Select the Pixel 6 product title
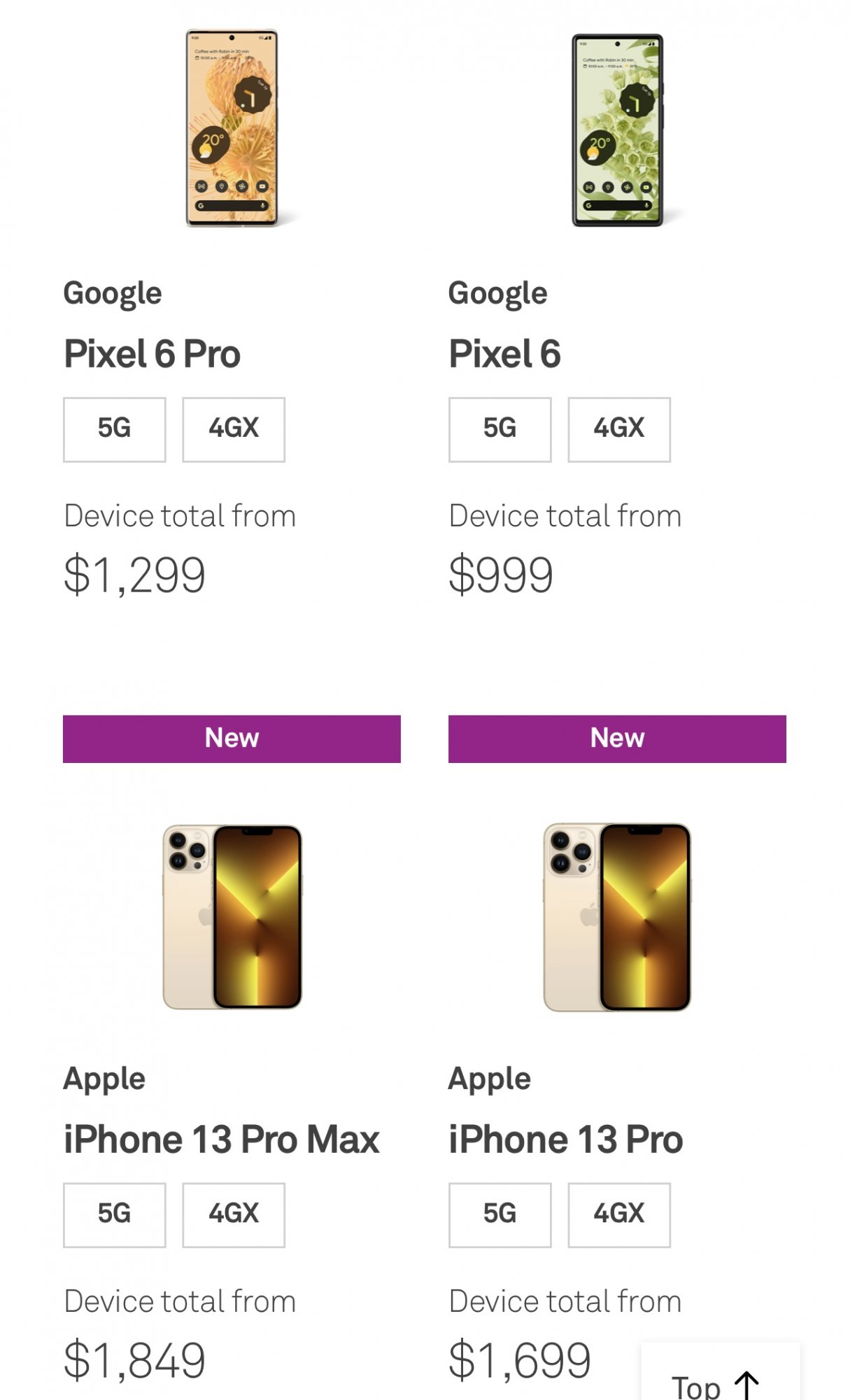Viewport: 850px width, 1400px height. [x=504, y=353]
